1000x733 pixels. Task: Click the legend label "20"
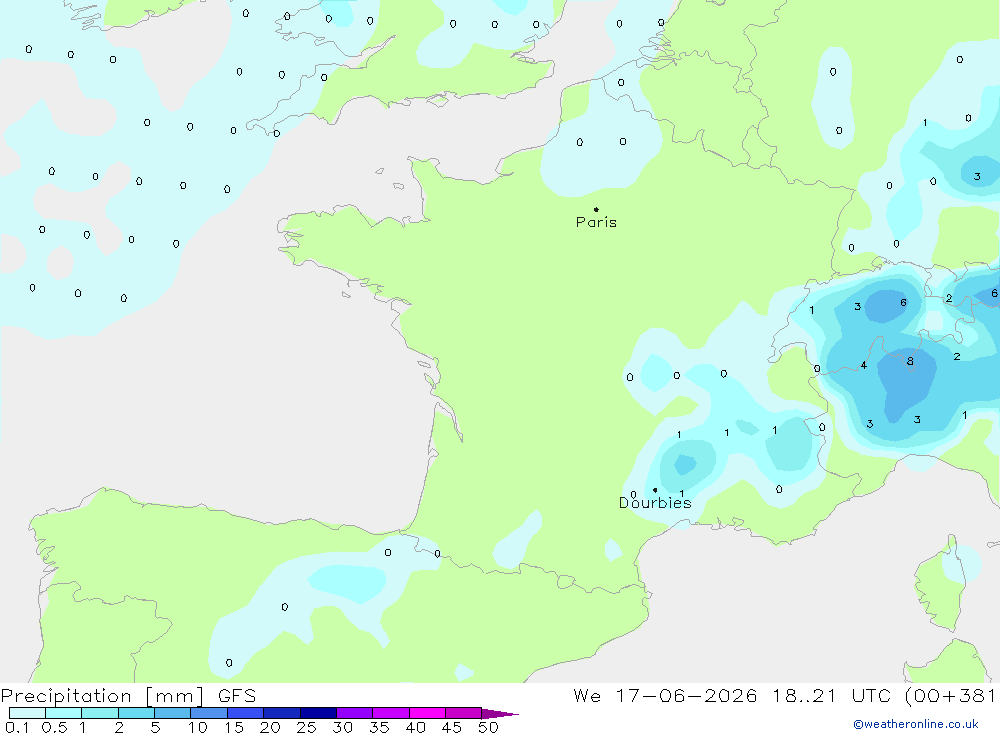(x=270, y=727)
